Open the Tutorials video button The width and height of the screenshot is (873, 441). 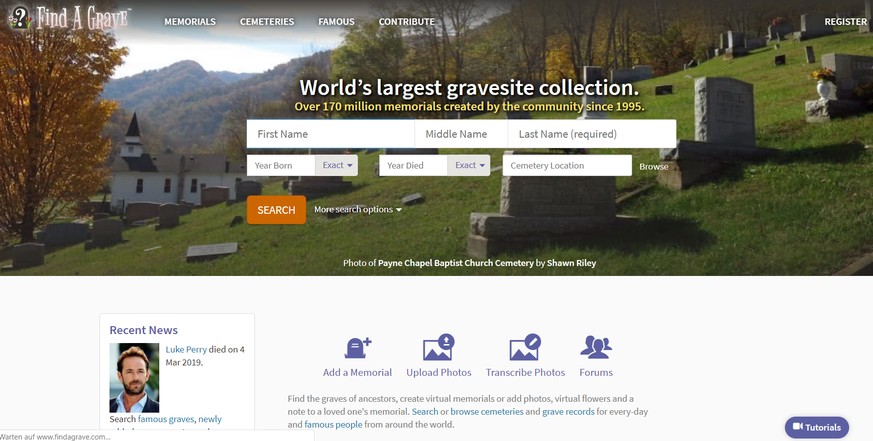tap(817, 427)
